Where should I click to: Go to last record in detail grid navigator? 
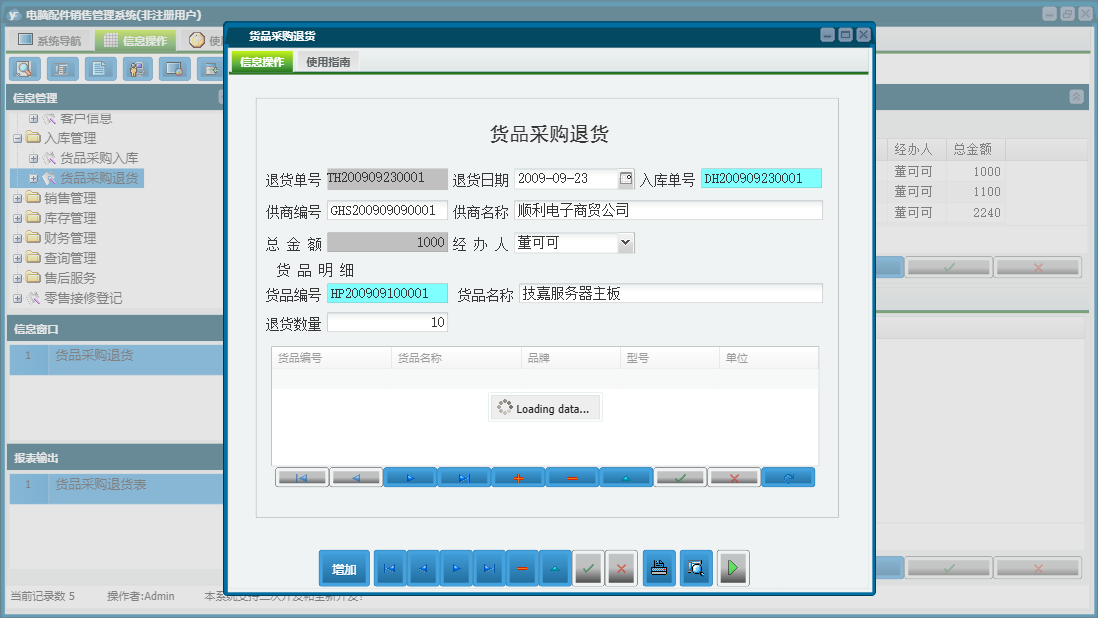[x=464, y=477]
